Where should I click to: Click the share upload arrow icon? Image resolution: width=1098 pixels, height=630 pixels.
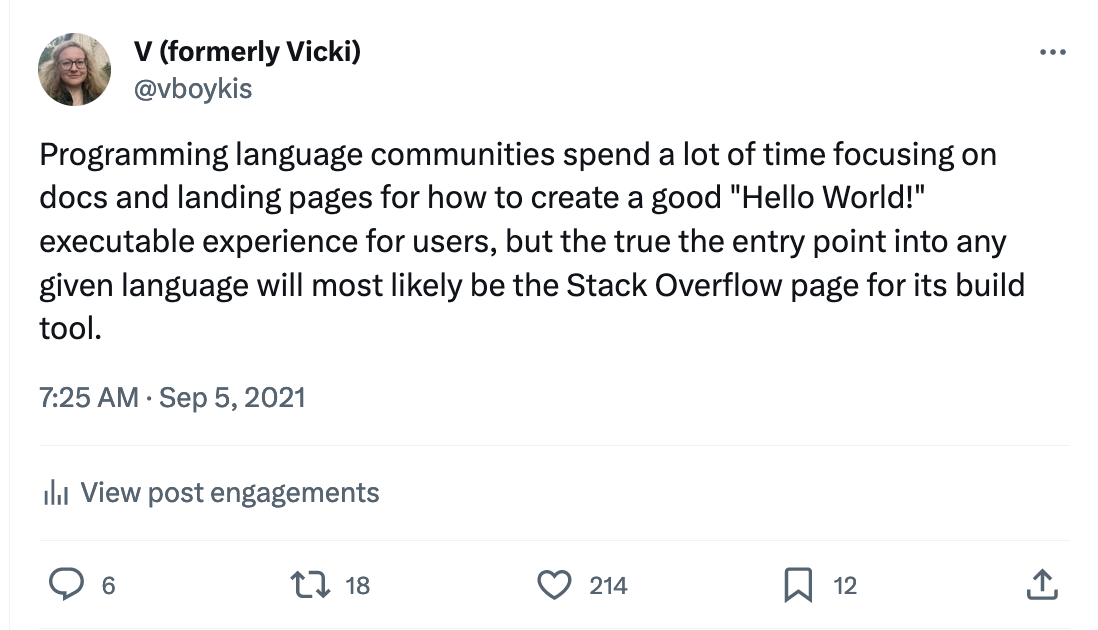[1042, 584]
